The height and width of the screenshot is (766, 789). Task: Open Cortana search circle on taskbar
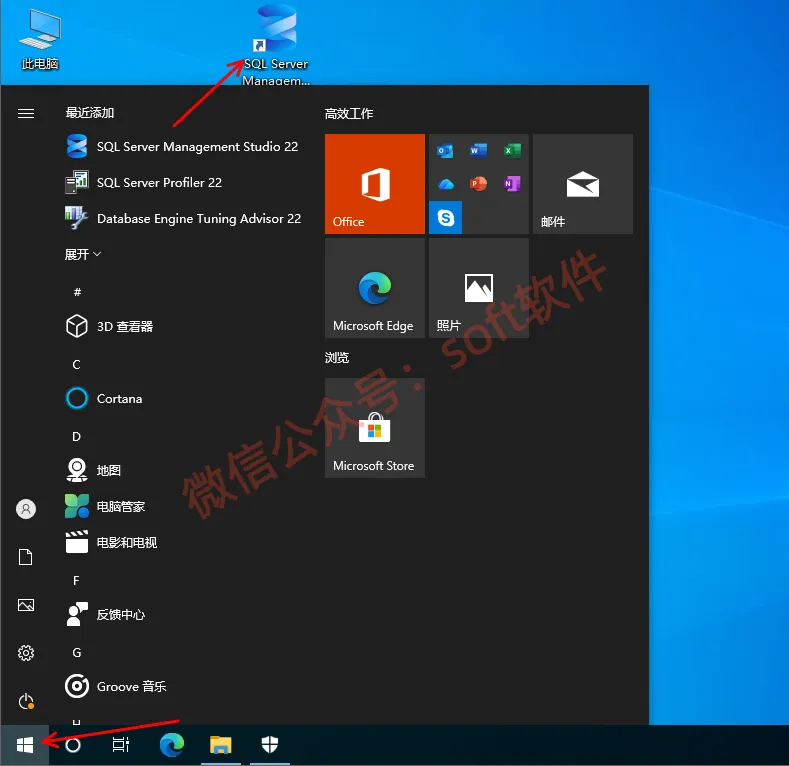(x=73, y=745)
